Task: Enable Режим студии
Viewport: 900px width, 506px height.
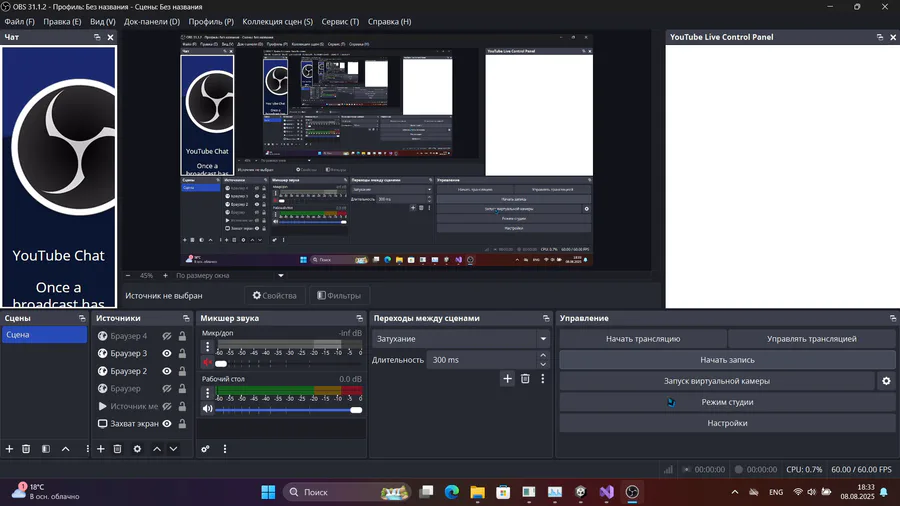Action: click(727, 402)
